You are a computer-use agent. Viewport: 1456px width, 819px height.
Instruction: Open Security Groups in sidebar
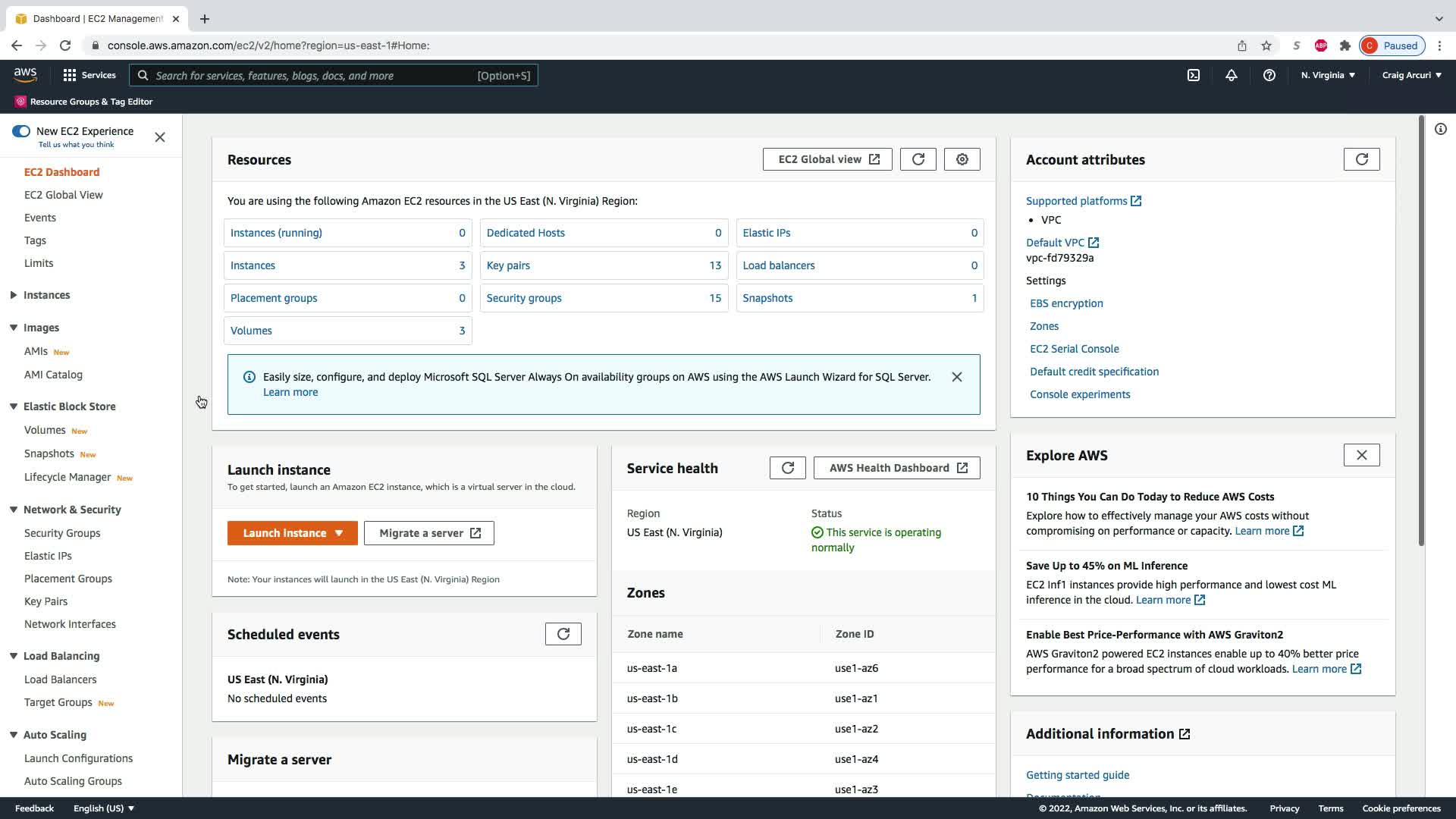coord(62,533)
